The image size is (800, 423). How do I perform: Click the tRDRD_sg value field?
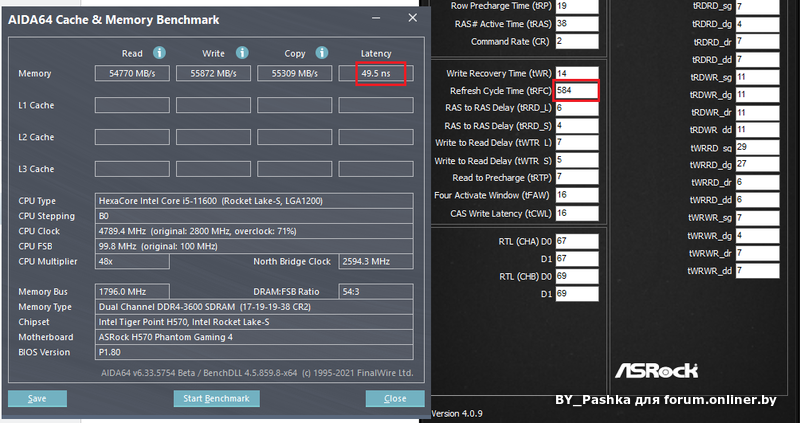coord(757,7)
